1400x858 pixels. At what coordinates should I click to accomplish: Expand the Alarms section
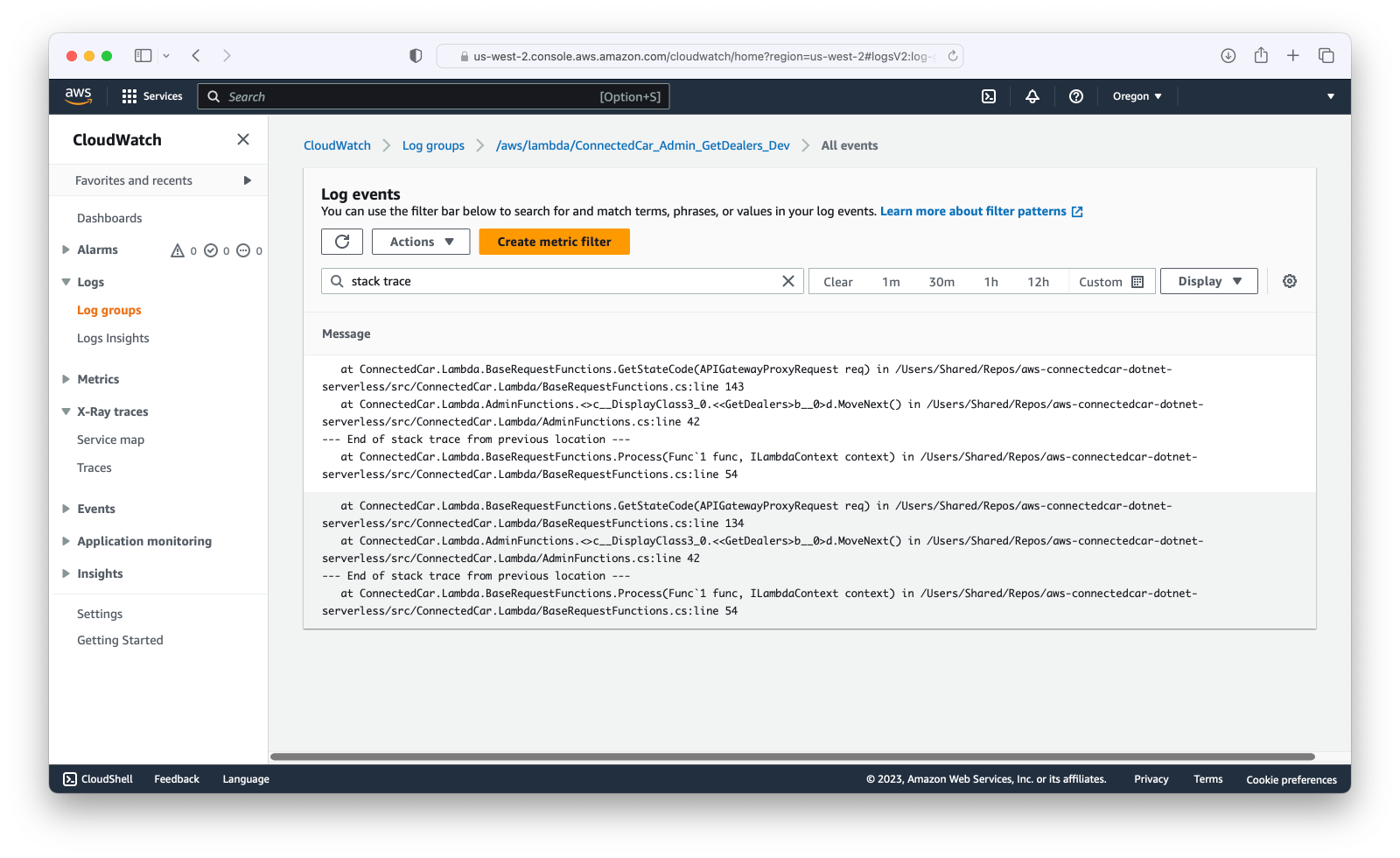(x=66, y=250)
